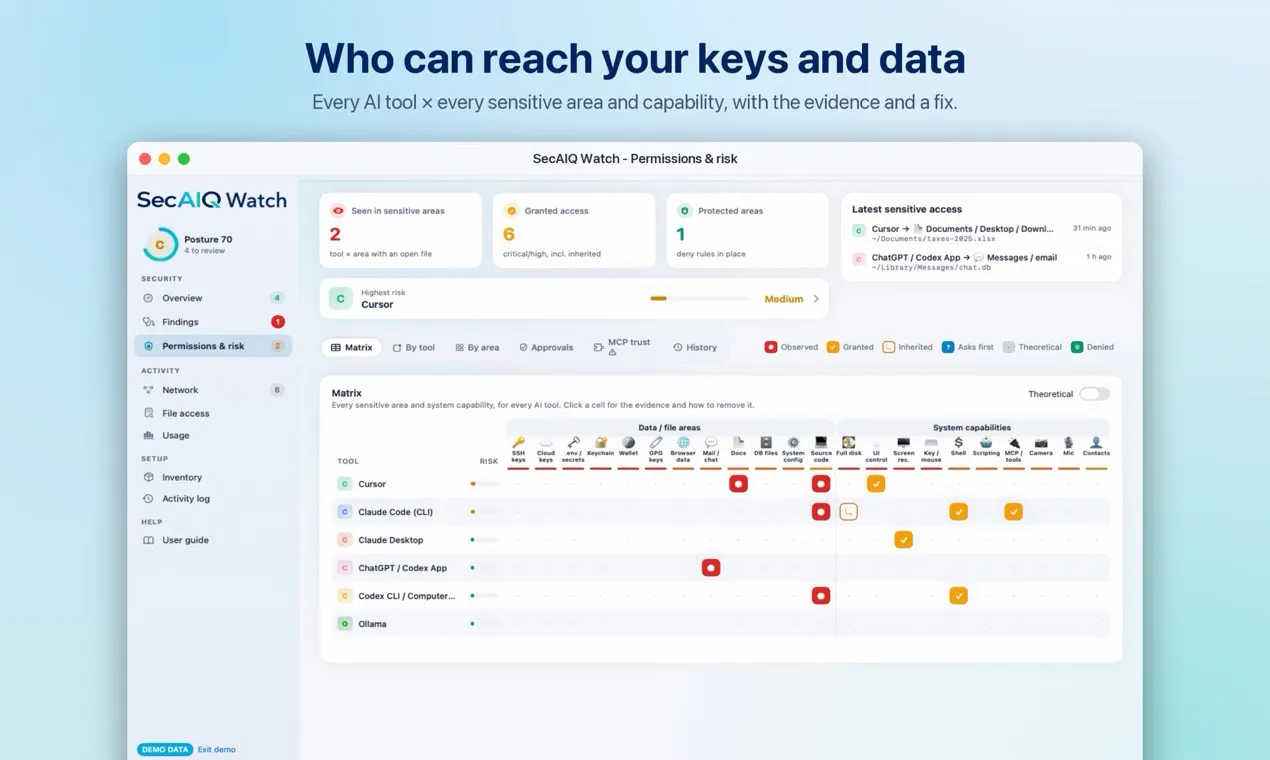
Task: Open the Overview sidebar item
Action: click(x=213, y=298)
